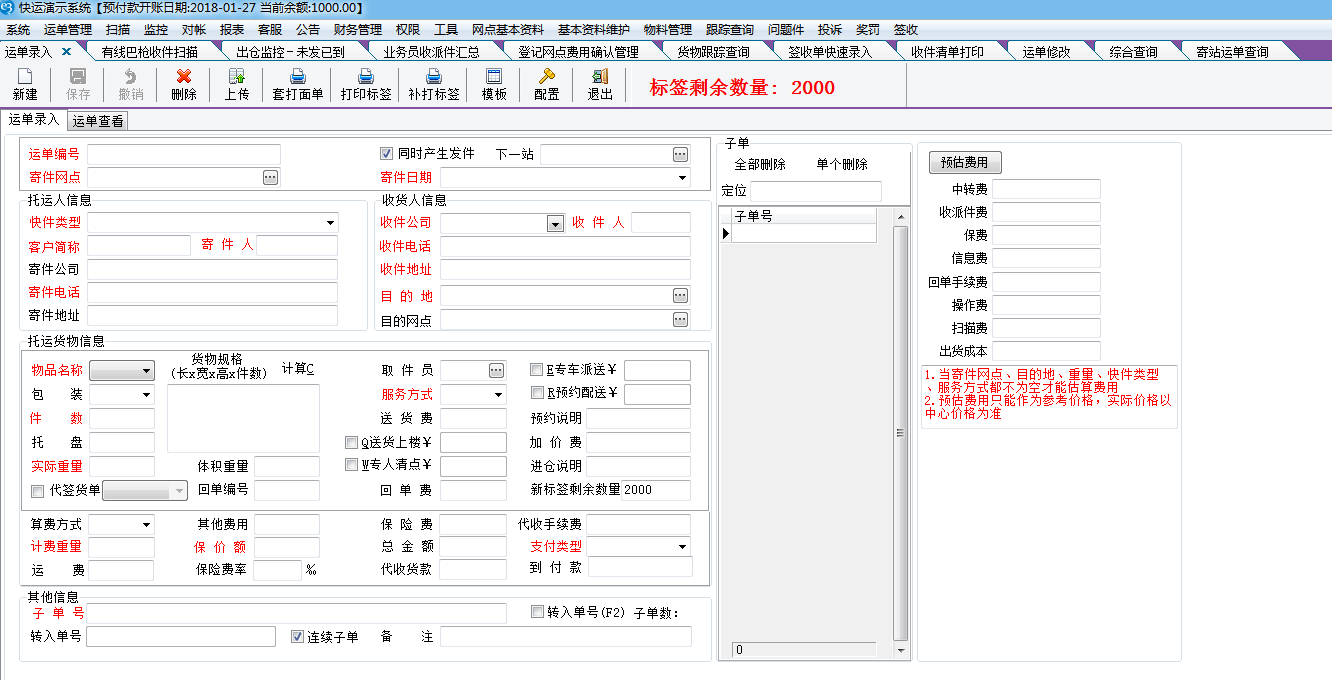Open the 收件公司 dropdown
The width and height of the screenshot is (1332, 680).
[x=556, y=224]
